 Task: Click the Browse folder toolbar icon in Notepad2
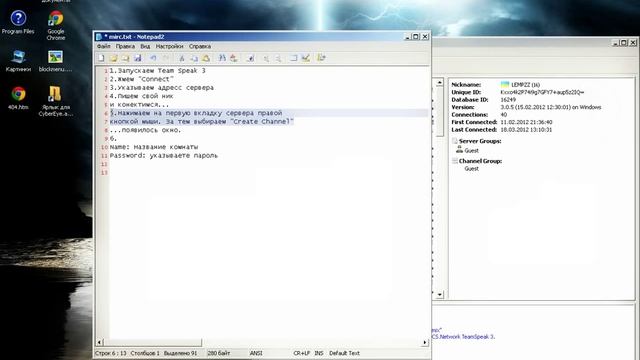coord(125,58)
